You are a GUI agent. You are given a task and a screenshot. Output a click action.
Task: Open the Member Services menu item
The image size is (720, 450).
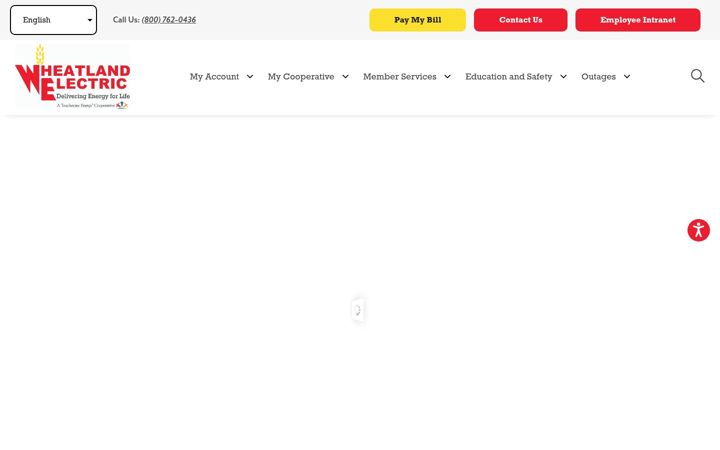tap(399, 77)
